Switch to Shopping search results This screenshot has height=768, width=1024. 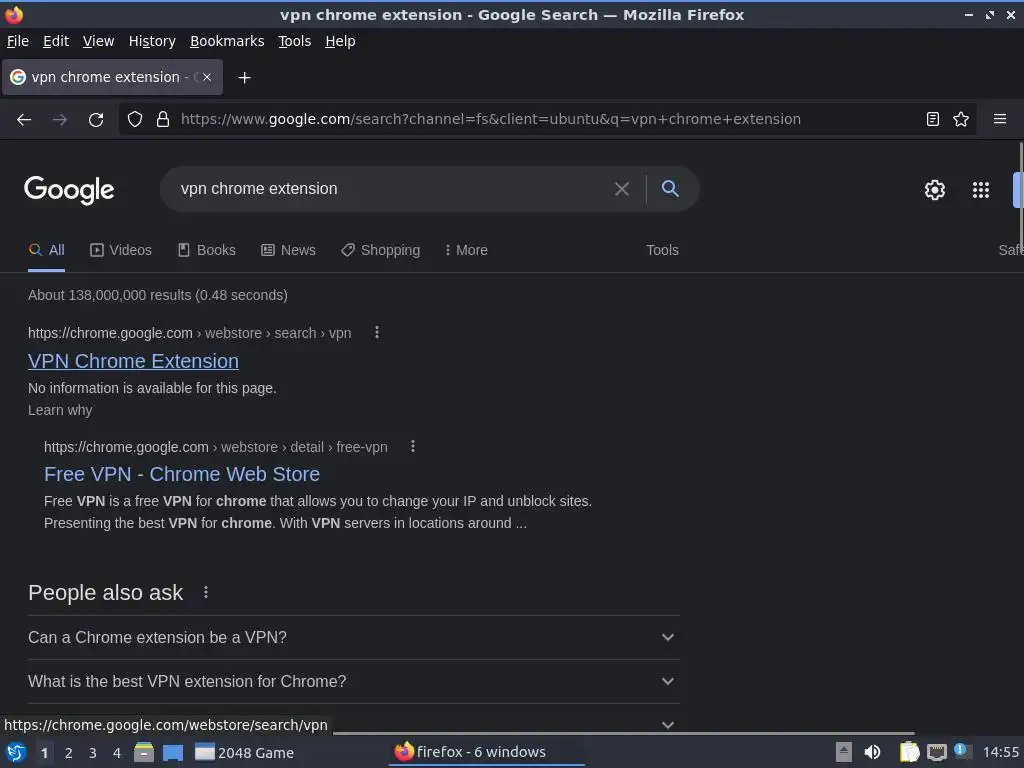click(x=381, y=250)
